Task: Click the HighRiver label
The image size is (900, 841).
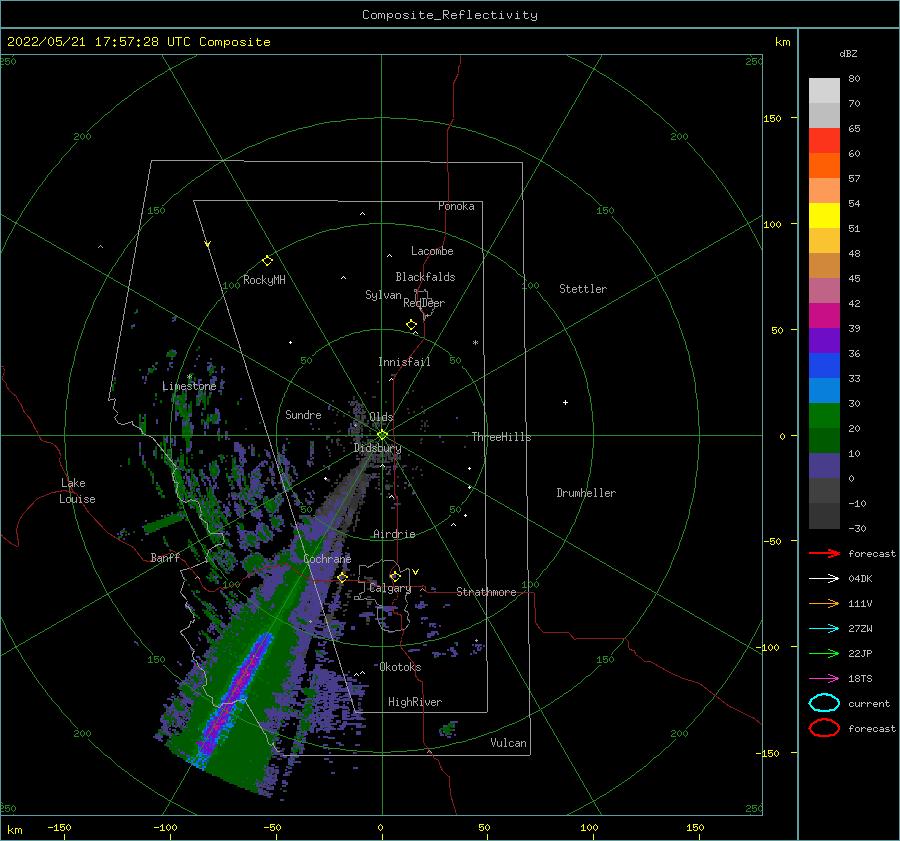Action: [x=415, y=702]
